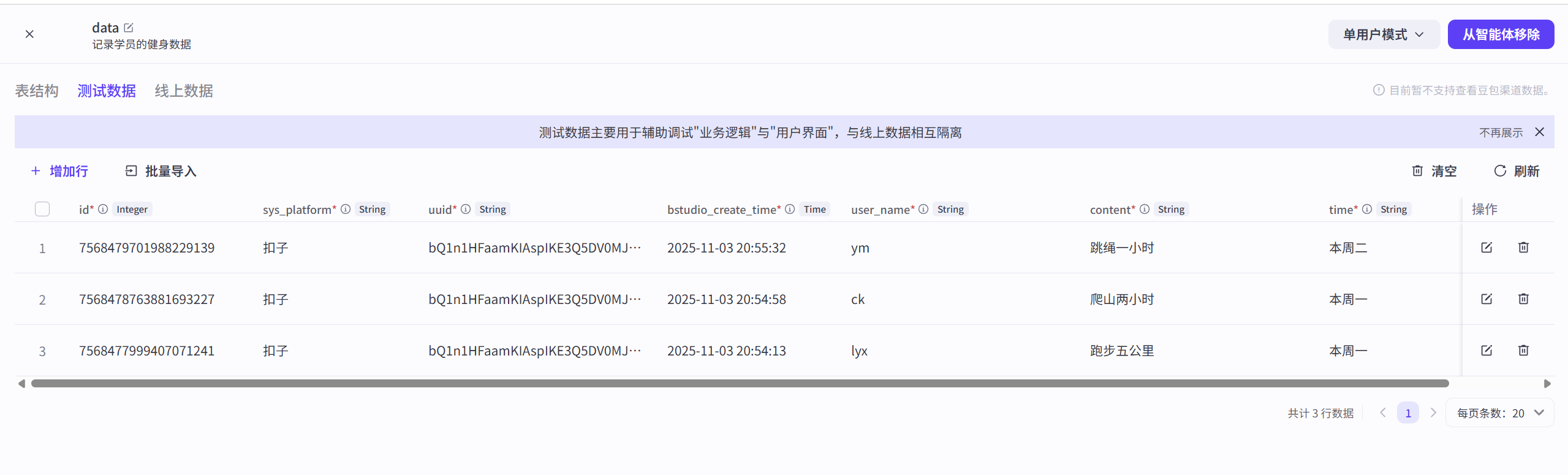Click the right arrow of horizontal scrollbar
This screenshot has height=475, width=1568.
click(1547, 384)
